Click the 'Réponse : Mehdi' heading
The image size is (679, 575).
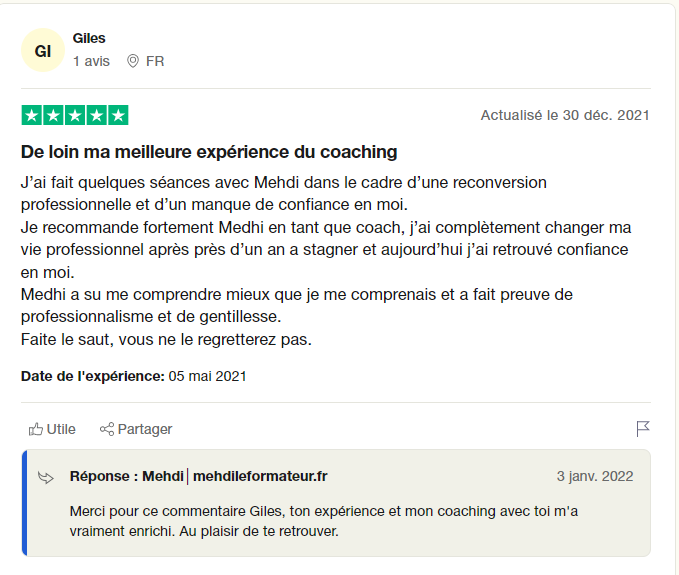point(125,476)
